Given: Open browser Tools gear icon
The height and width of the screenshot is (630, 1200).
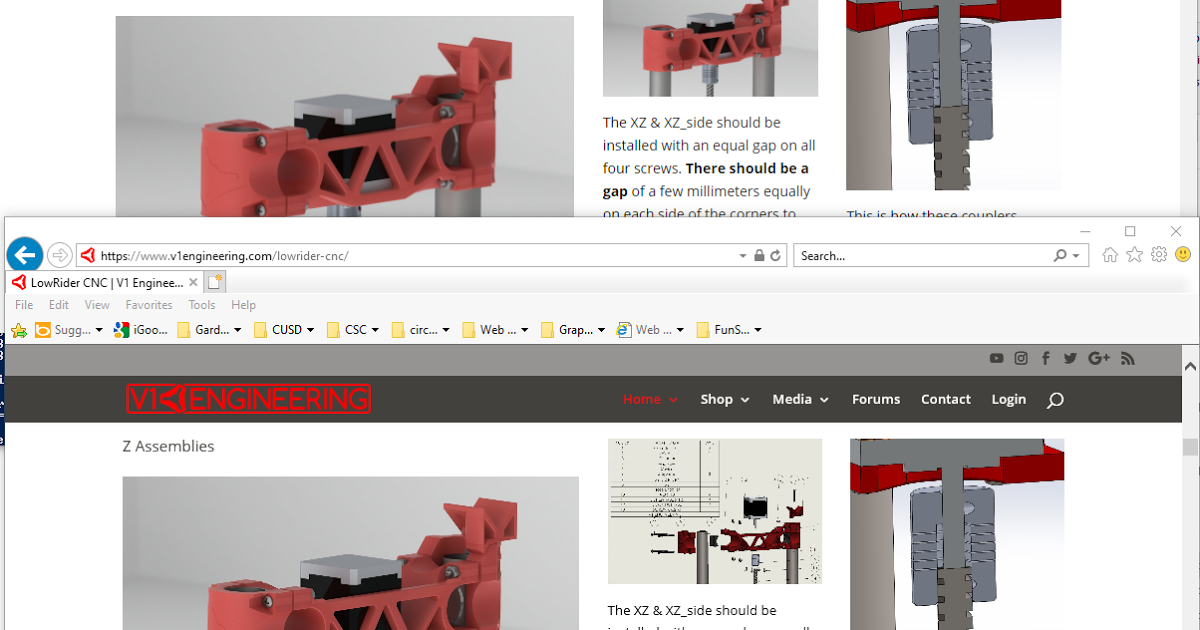Looking at the screenshot, I should (x=1159, y=255).
